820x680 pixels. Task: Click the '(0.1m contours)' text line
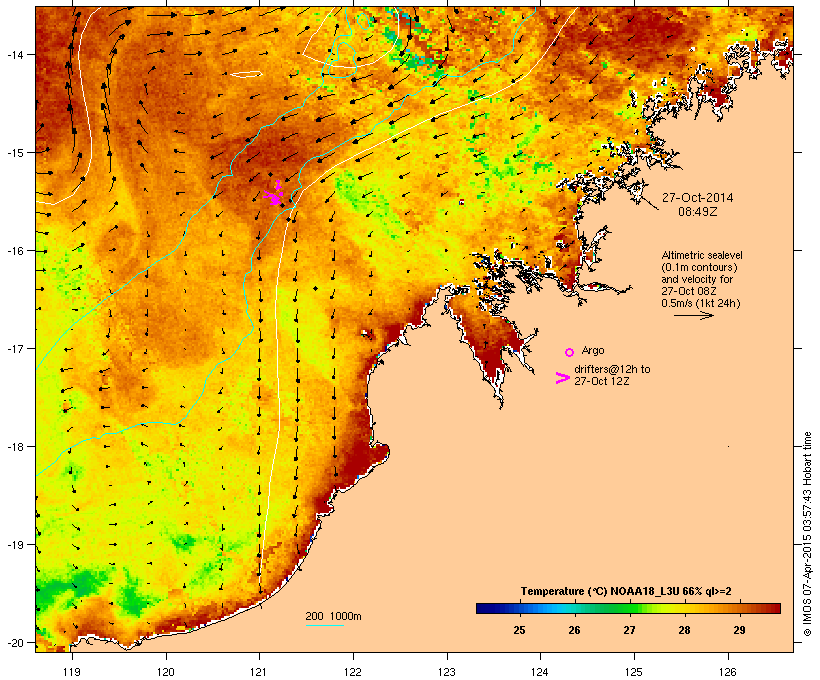point(699,267)
